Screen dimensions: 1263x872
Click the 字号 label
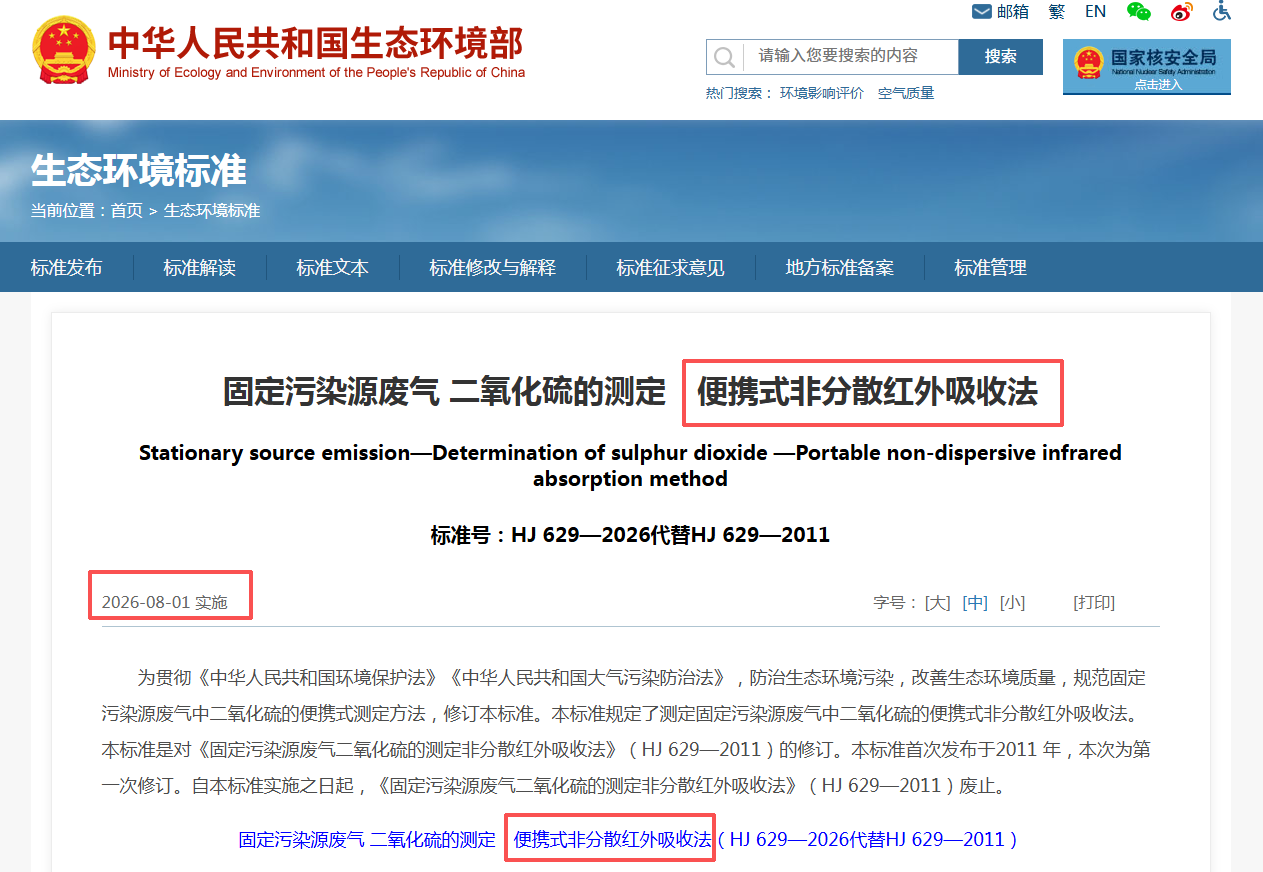tap(895, 603)
